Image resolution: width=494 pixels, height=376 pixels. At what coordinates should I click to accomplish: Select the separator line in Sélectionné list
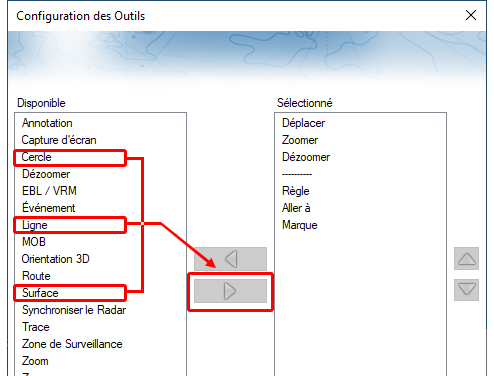(x=297, y=174)
